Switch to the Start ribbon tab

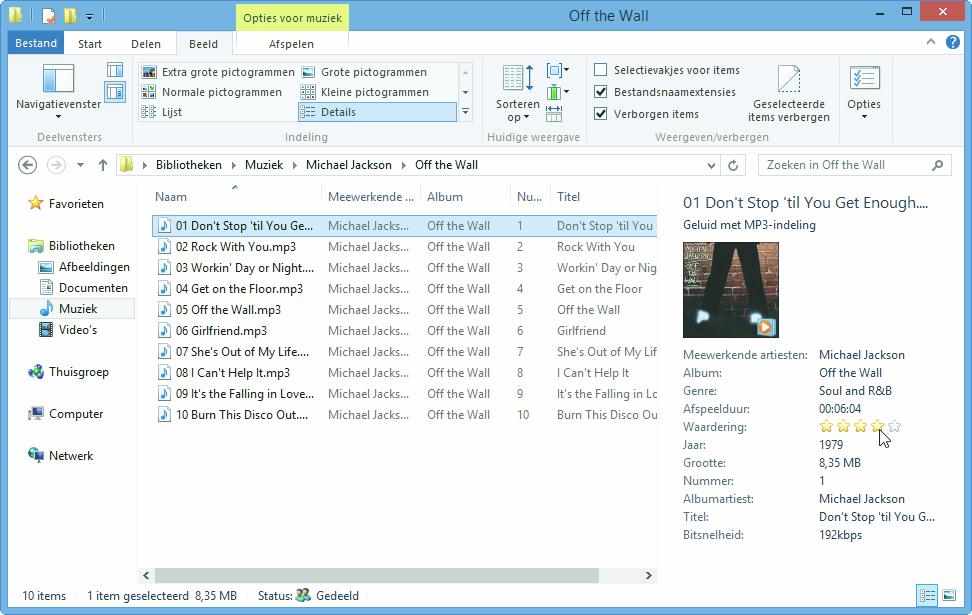coord(90,43)
